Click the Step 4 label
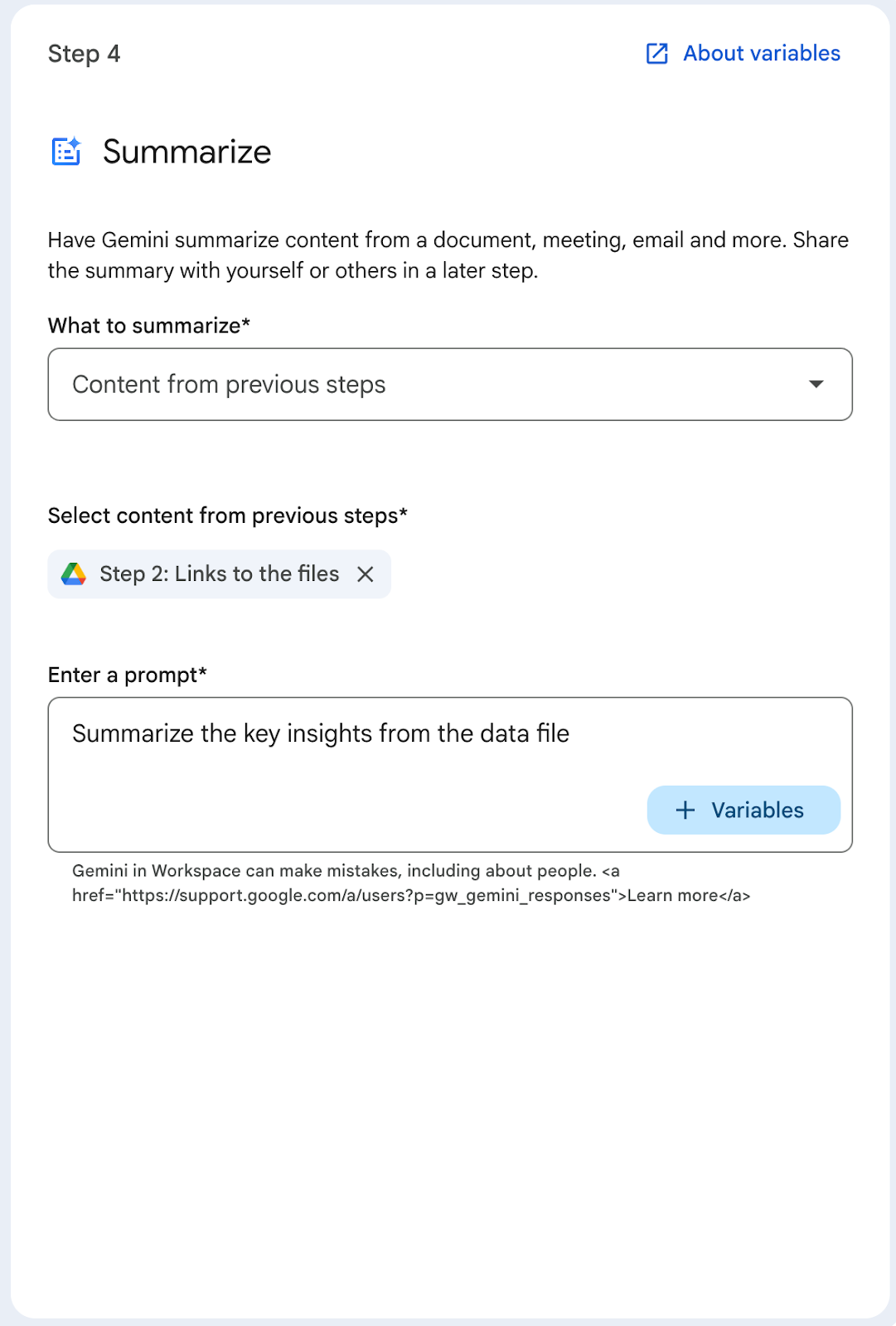The width and height of the screenshot is (896, 1326). (x=84, y=54)
